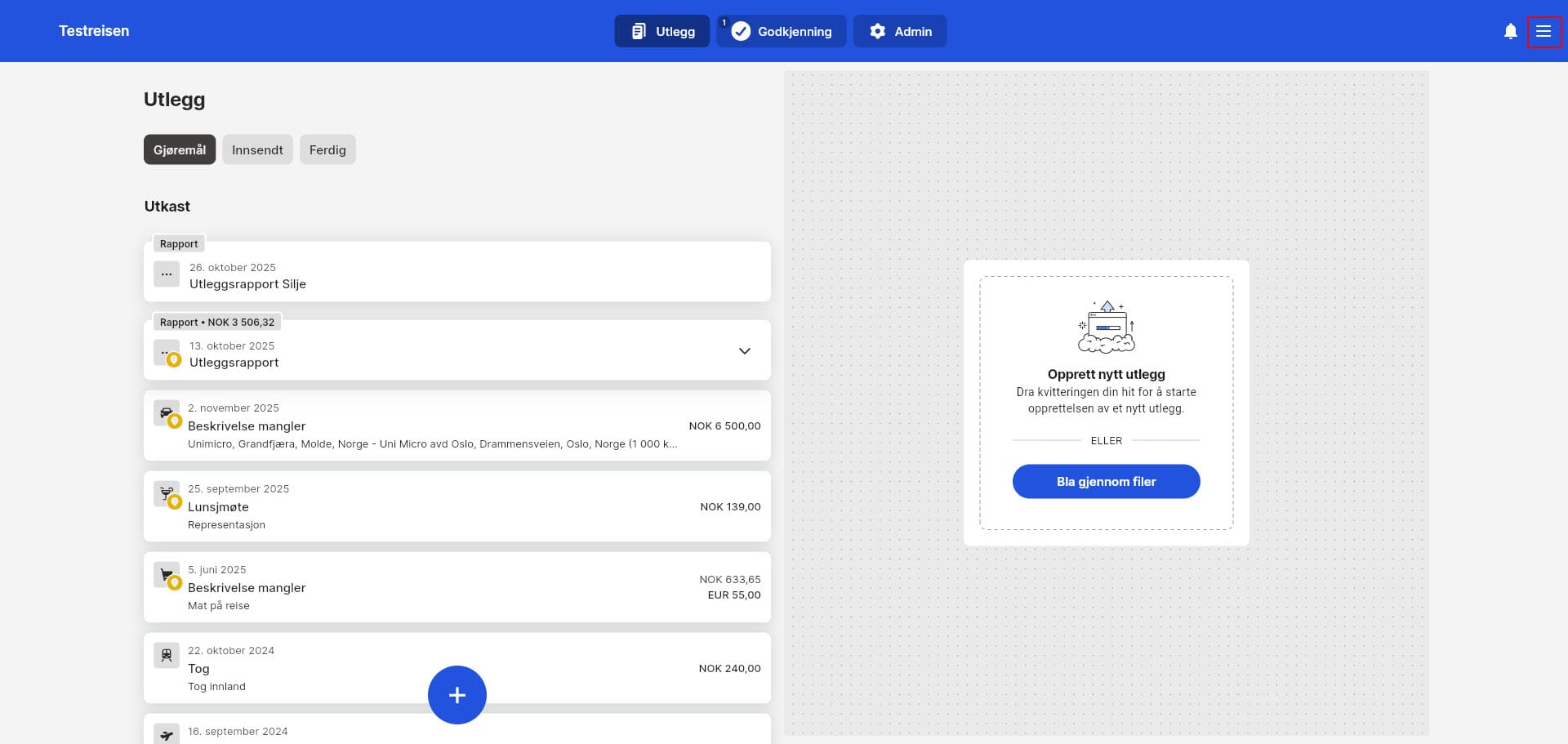Click the report icon for Utleggsrapport Silje

pyautogui.click(x=167, y=274)
